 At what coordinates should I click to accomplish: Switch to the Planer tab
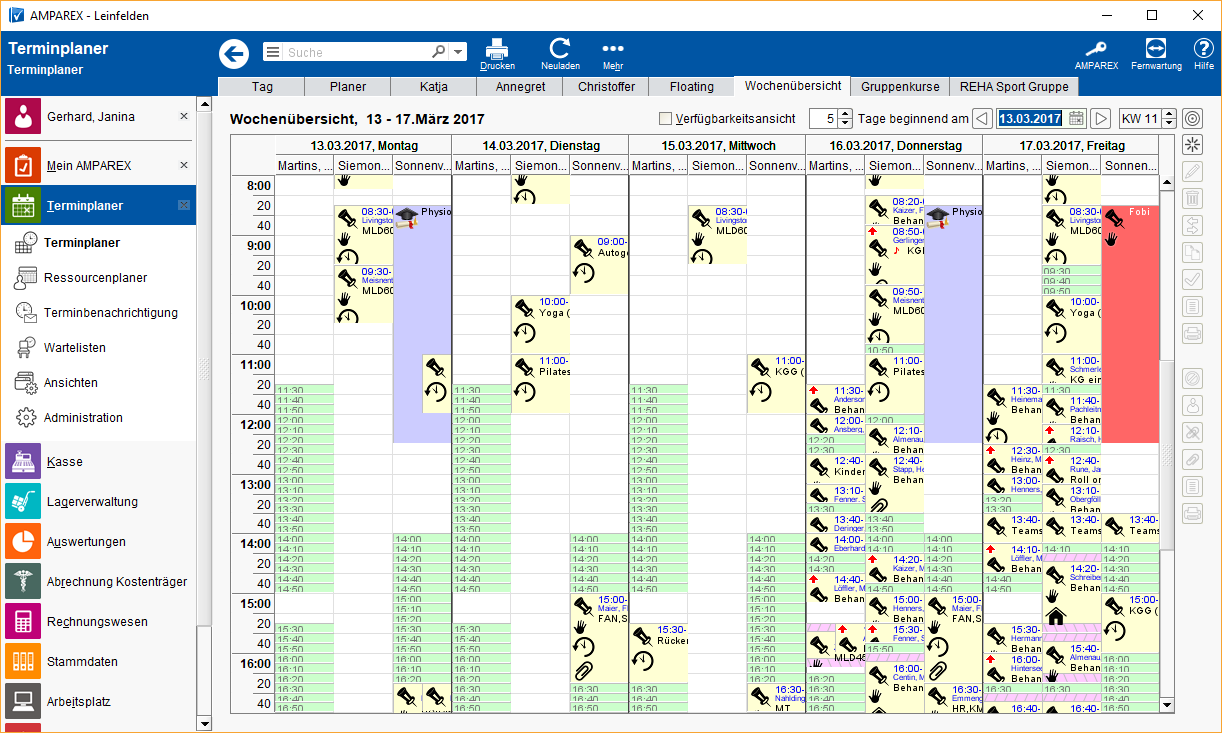(348, 87)
